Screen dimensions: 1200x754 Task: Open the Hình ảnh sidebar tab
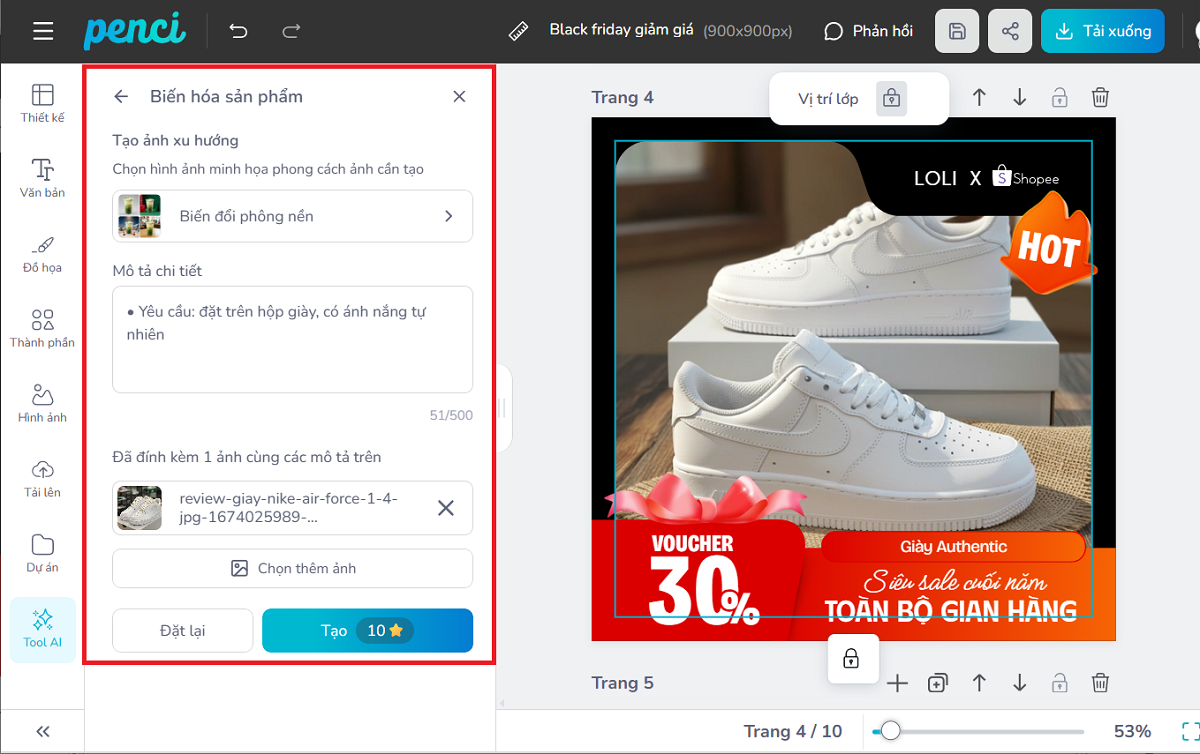tap(42, 403)
